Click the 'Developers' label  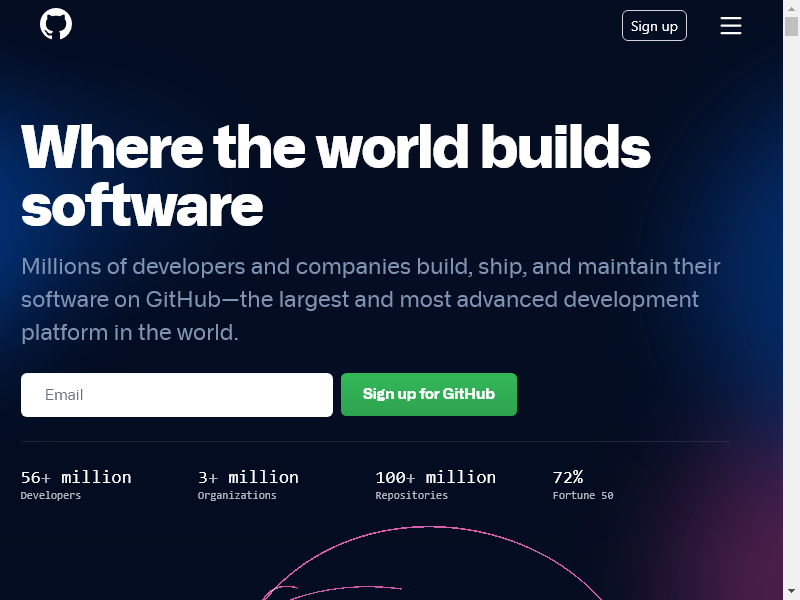[x=51, y=495]
